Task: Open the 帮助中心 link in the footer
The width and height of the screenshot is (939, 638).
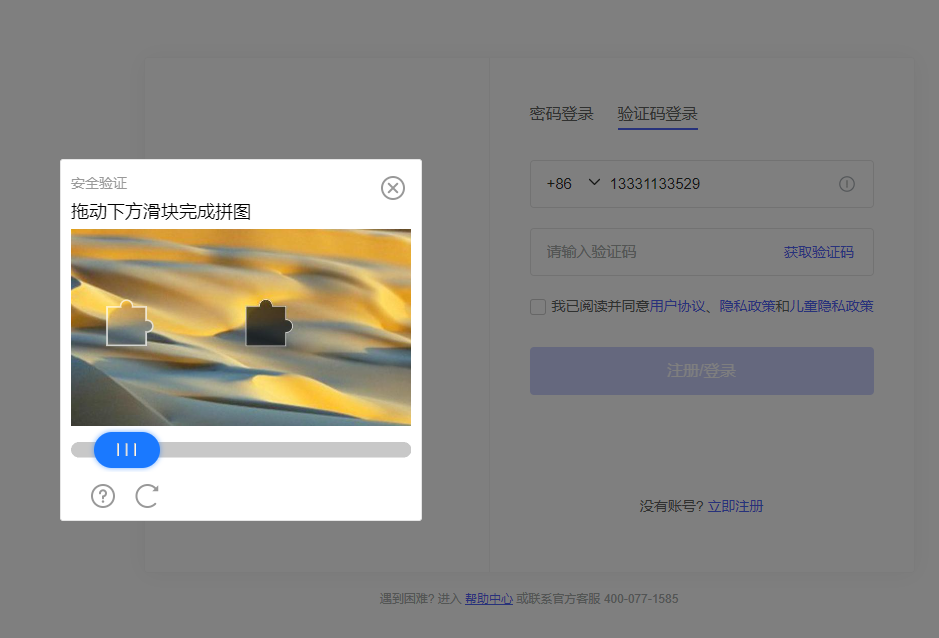Action: pos(488,599)
